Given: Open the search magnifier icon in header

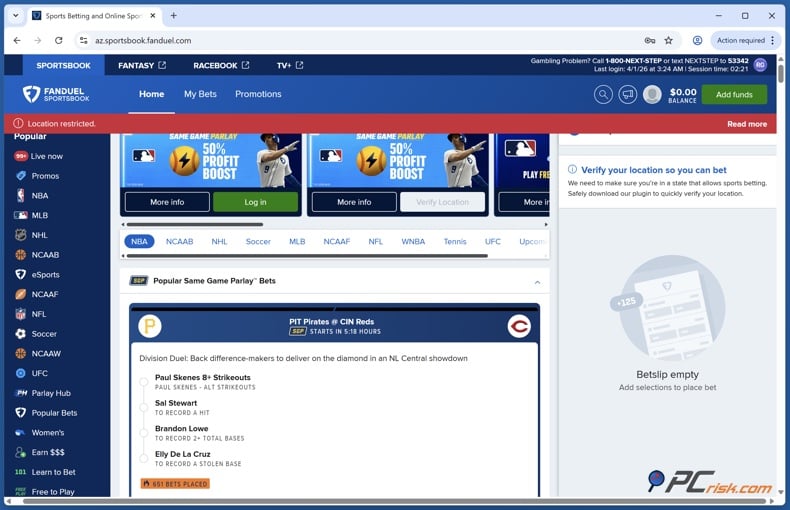Looking at the screenshot, I should pos(603,94).
